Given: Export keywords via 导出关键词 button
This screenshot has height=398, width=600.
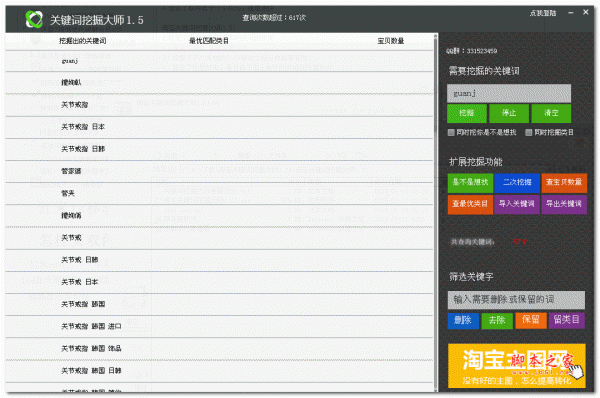Looking at the screenshot, I should (x=564, y=204).
